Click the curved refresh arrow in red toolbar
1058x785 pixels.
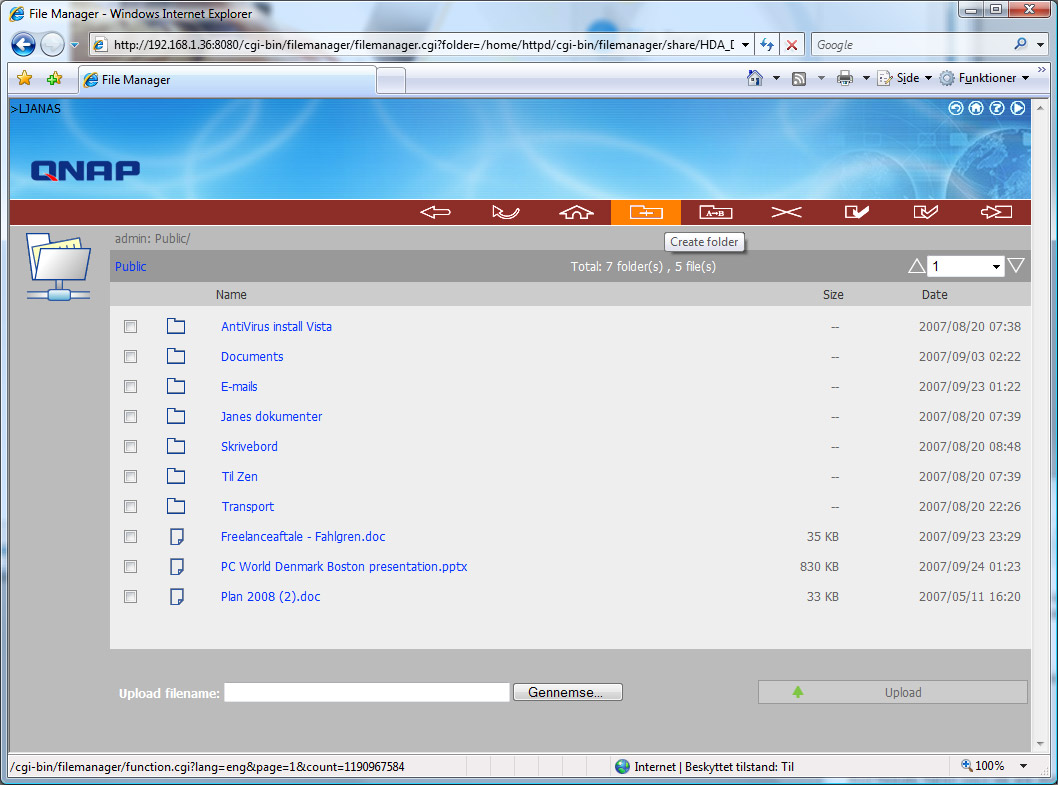pos(506,212)
